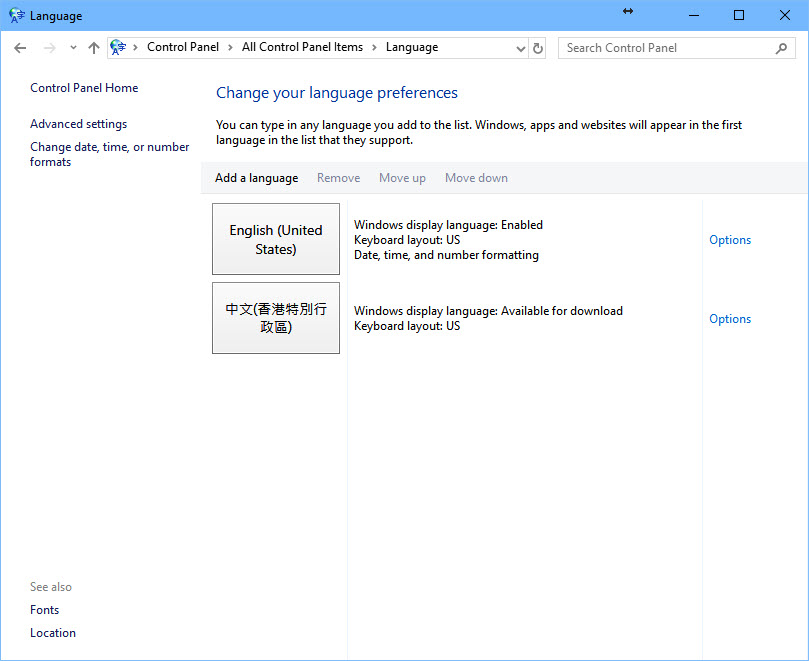The height and width of the screenshot is (661, 809).
Task: Open Control Panel Home link
Action: click(84, 88)
